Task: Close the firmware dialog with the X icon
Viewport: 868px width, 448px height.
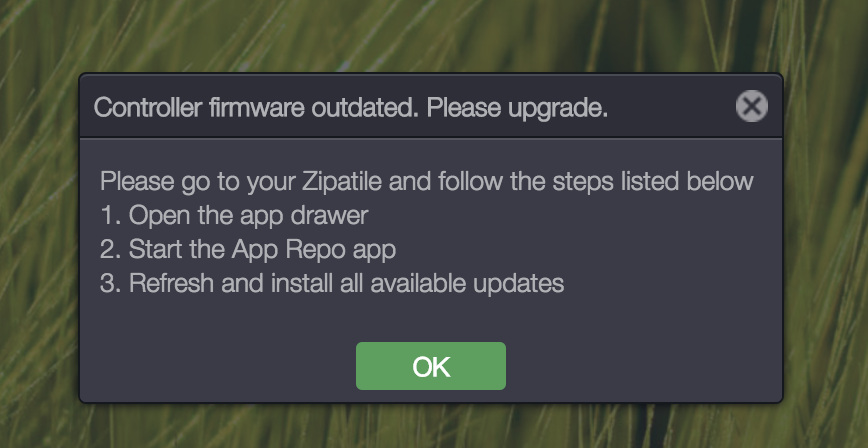Action: click(751, 106)
